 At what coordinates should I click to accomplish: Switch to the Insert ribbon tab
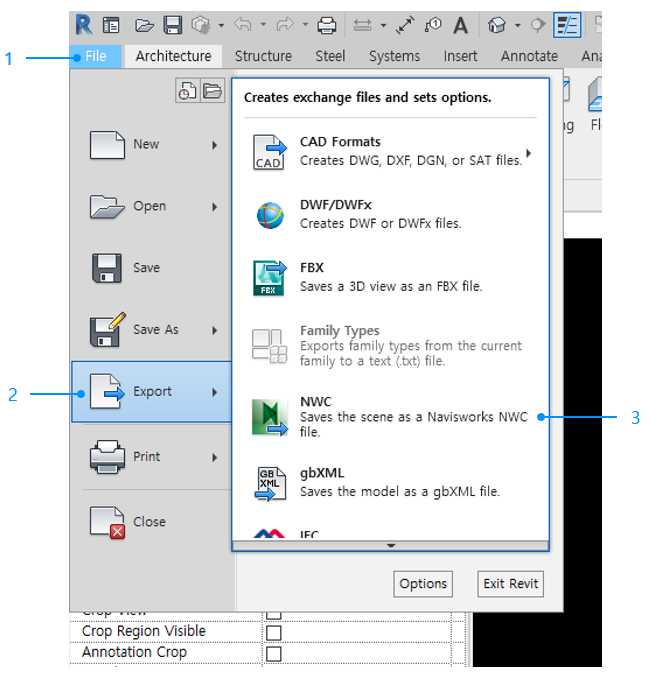tap(460, 56)
